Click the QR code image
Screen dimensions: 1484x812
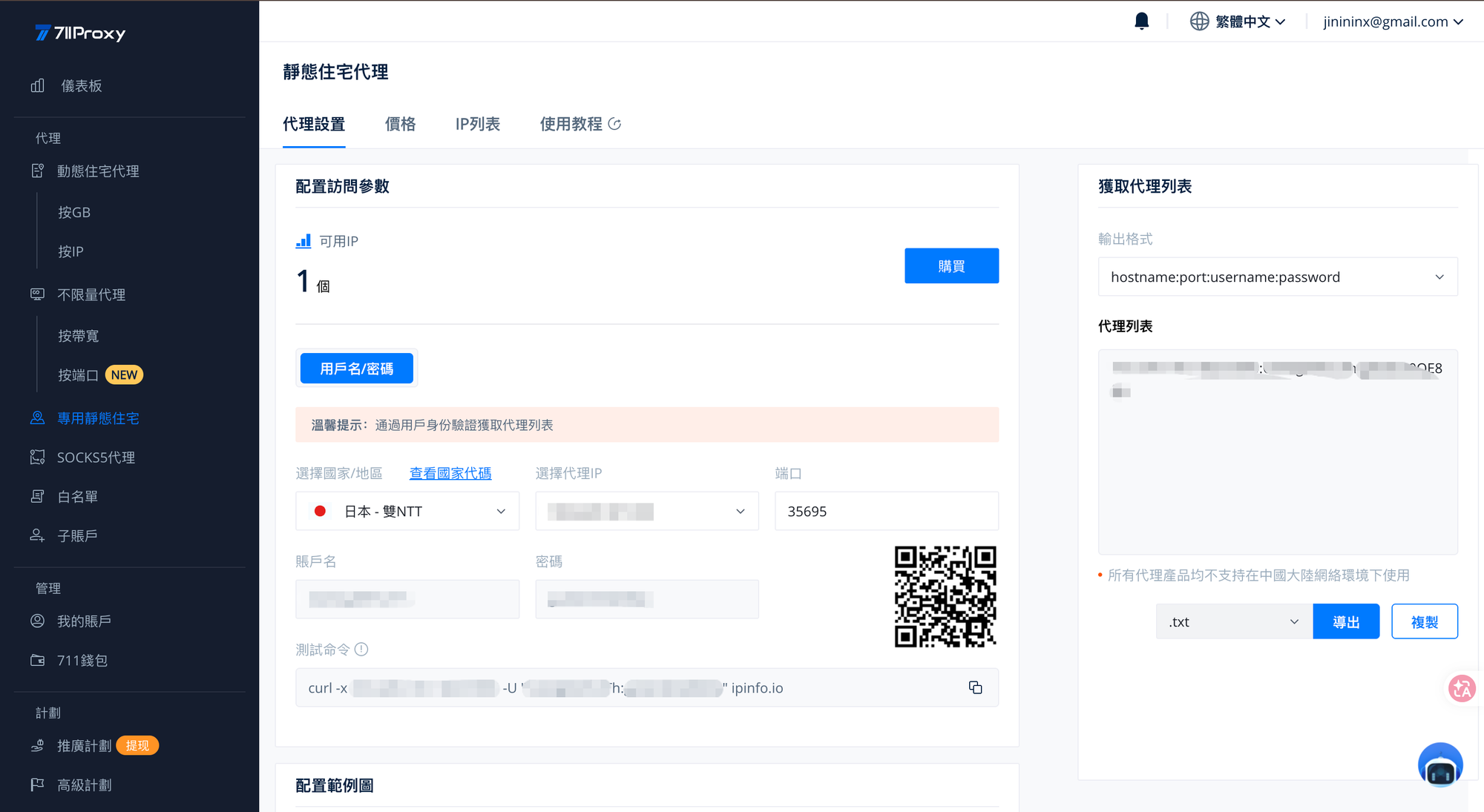(x=945, y=597)
